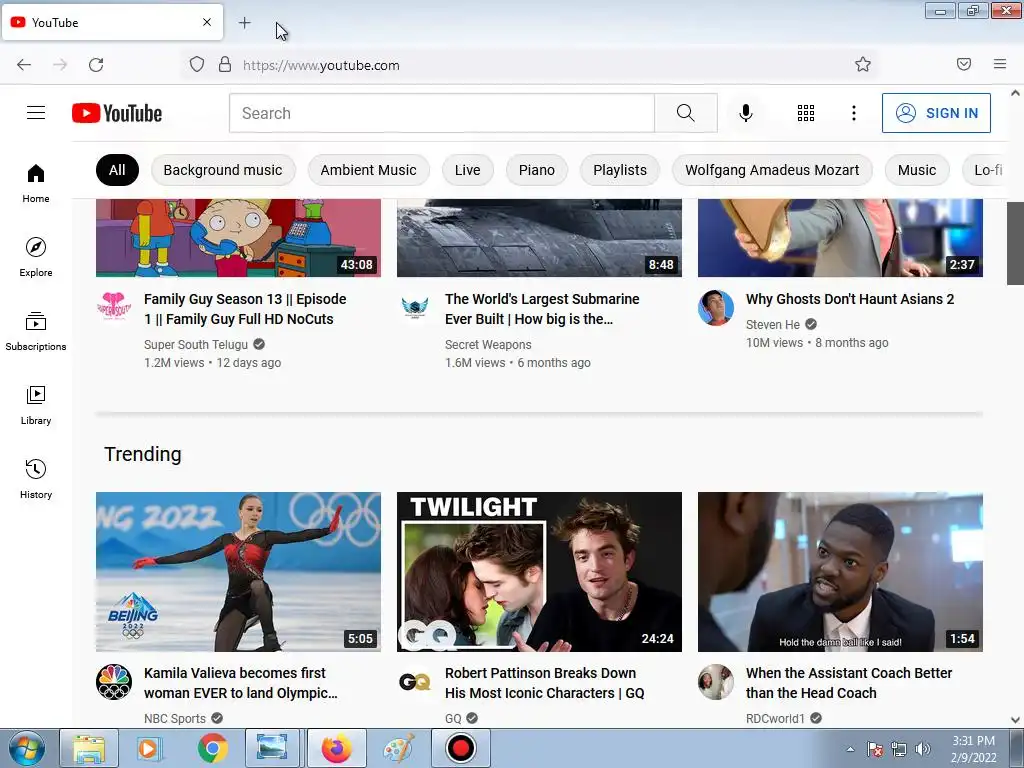Open Explore from the sidebar
This screenshot has height=768, width=1024.
[x=36, y=257]
